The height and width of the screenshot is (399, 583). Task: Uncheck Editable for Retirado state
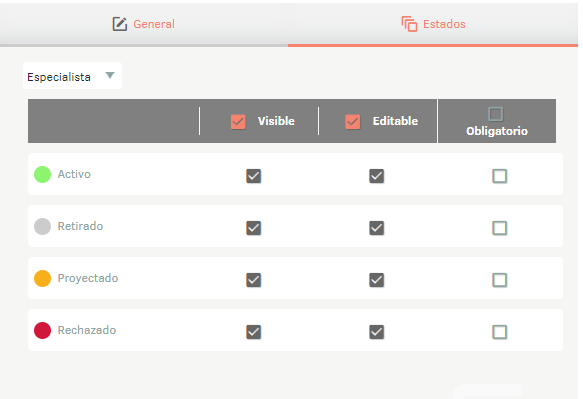pyautogui.click(x=376, y=228)
